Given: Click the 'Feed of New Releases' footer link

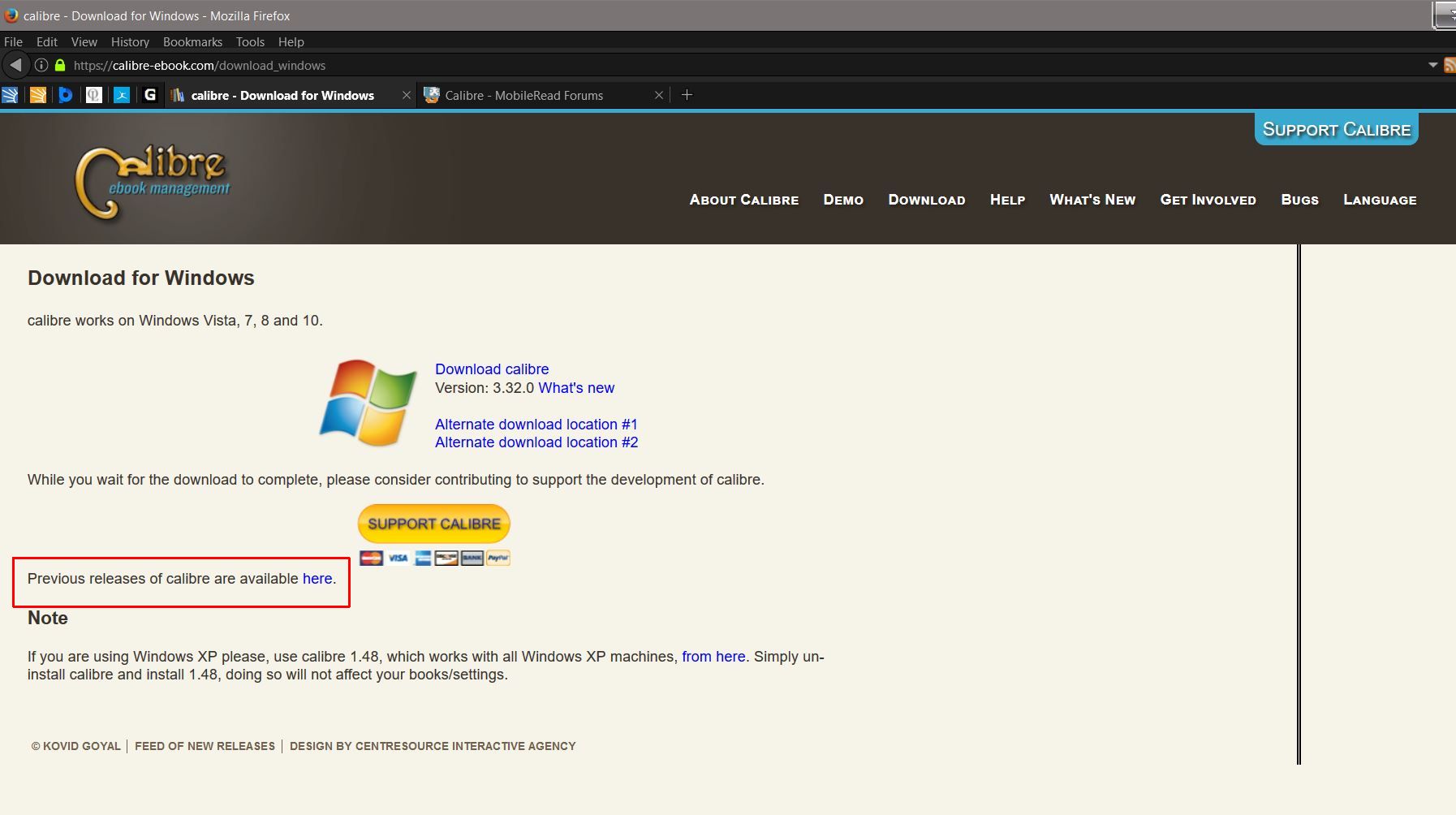Looking at the screenshot, I should [x=205, y=746].
